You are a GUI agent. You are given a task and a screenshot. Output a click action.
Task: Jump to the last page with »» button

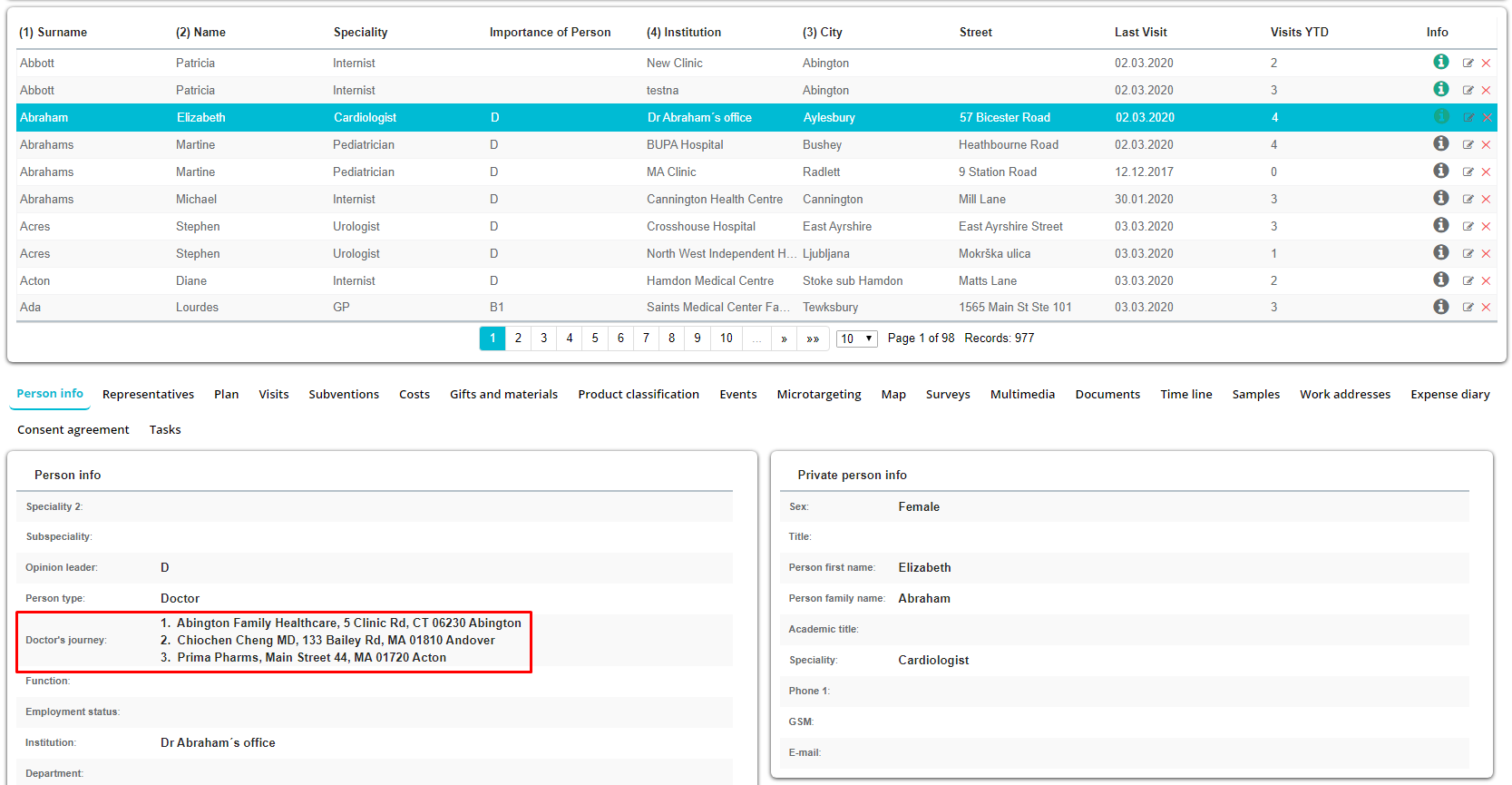813,339
